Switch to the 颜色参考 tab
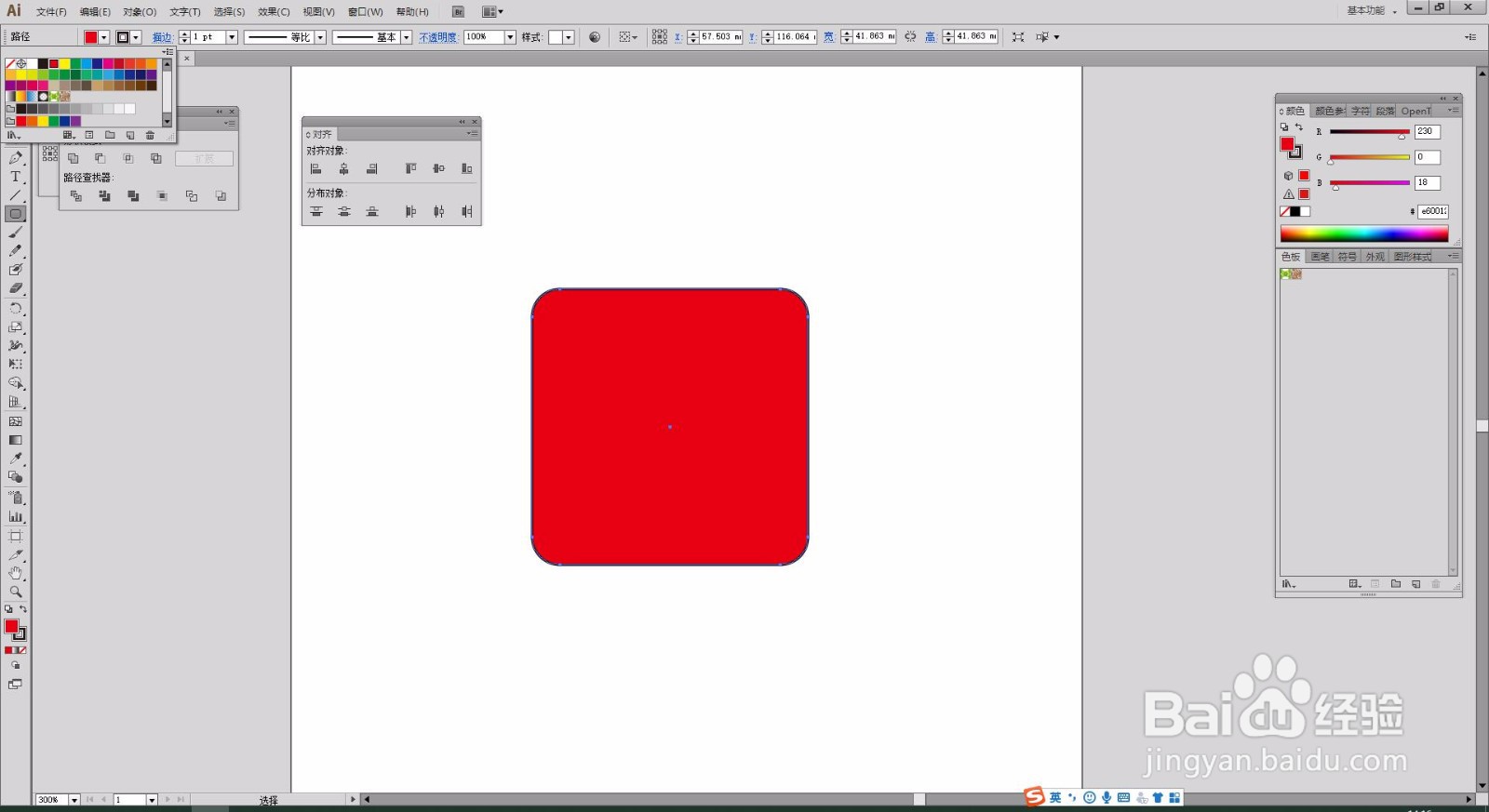 point(1330,111)
